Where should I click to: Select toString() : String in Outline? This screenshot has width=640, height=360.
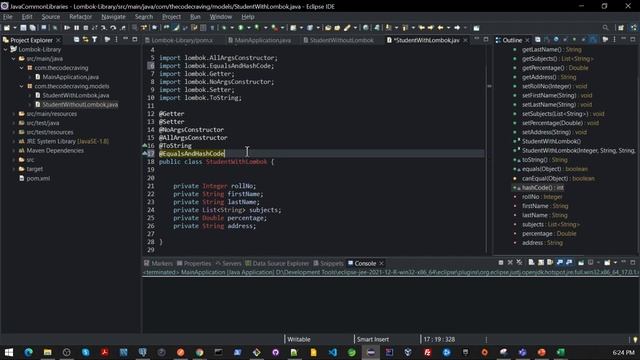pos(545,160)
